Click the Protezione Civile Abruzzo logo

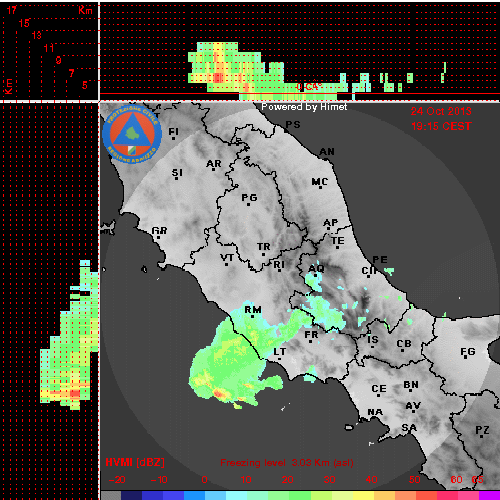click(x=132, y=134)
